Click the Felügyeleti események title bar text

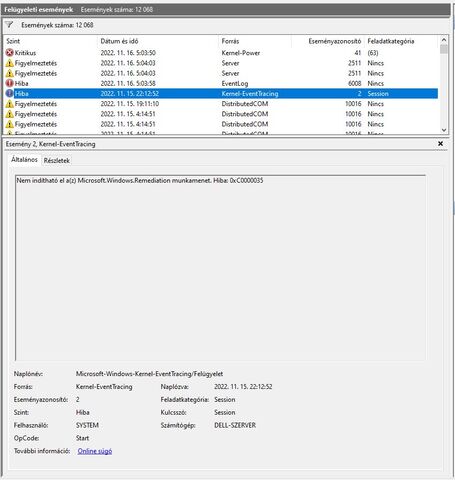tap(38, 9)
